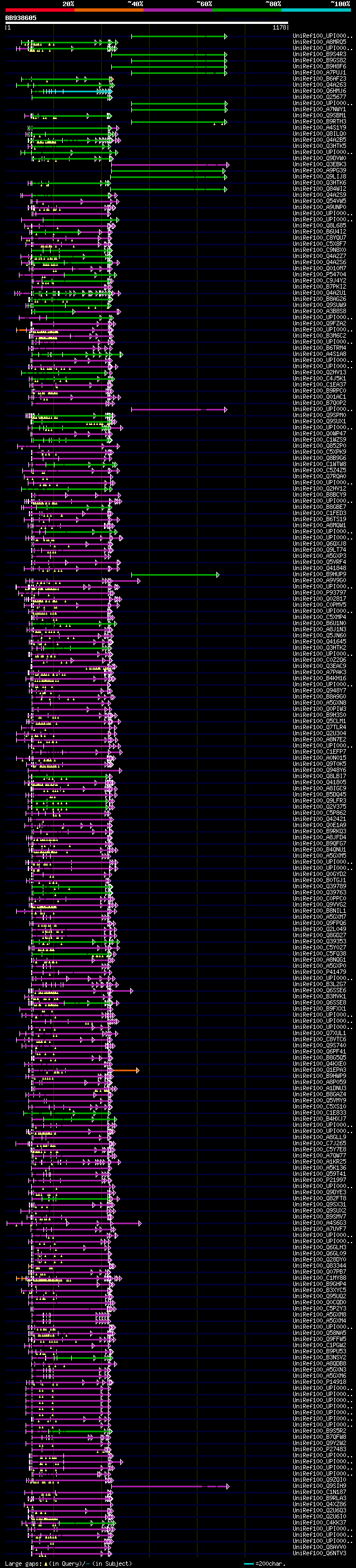Select the UniRef100_B6U4I2 label
This screenshot has width=356, height=1568.
[x=319, y=232]
